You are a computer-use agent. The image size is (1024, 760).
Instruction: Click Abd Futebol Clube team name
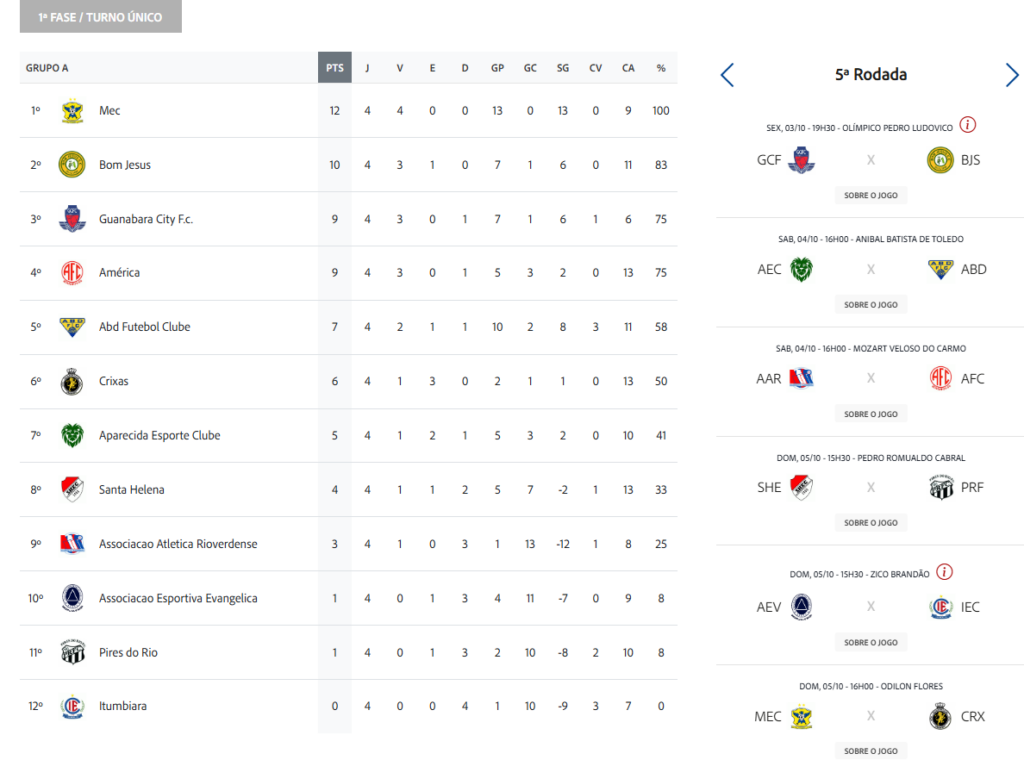144,326
